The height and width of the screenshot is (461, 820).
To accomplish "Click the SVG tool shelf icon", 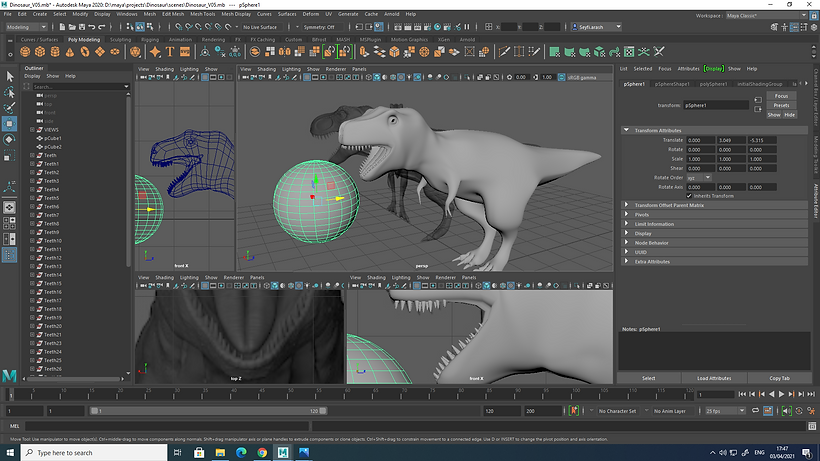I will pos(185,52).
